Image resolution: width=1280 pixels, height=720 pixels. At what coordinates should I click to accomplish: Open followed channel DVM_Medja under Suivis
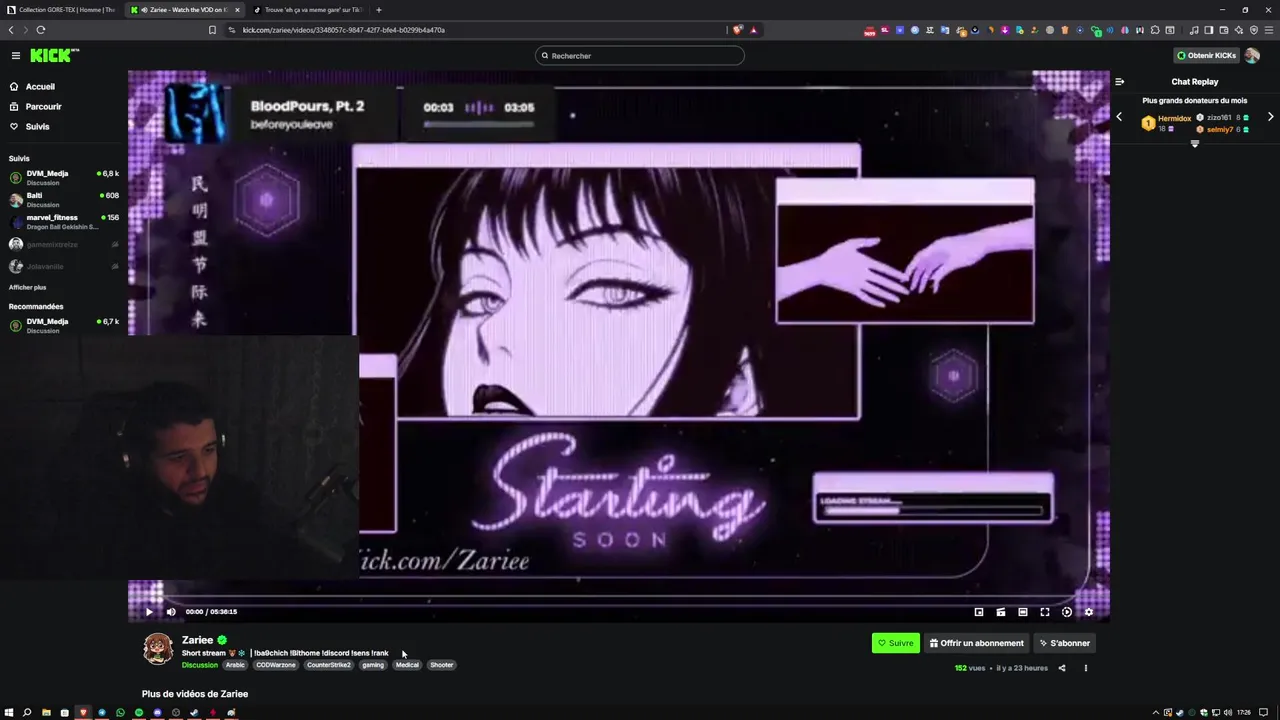pyautogui.click(x=64, y=177)
